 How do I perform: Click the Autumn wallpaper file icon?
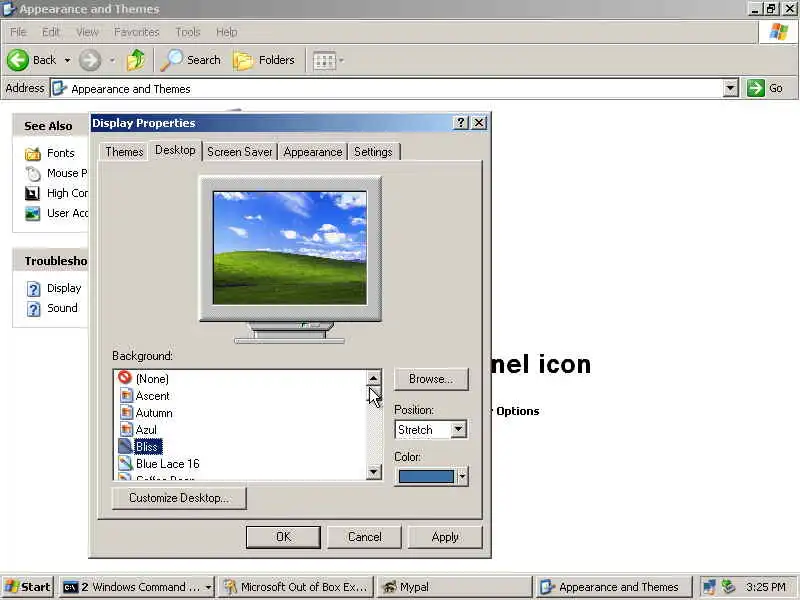126,412
